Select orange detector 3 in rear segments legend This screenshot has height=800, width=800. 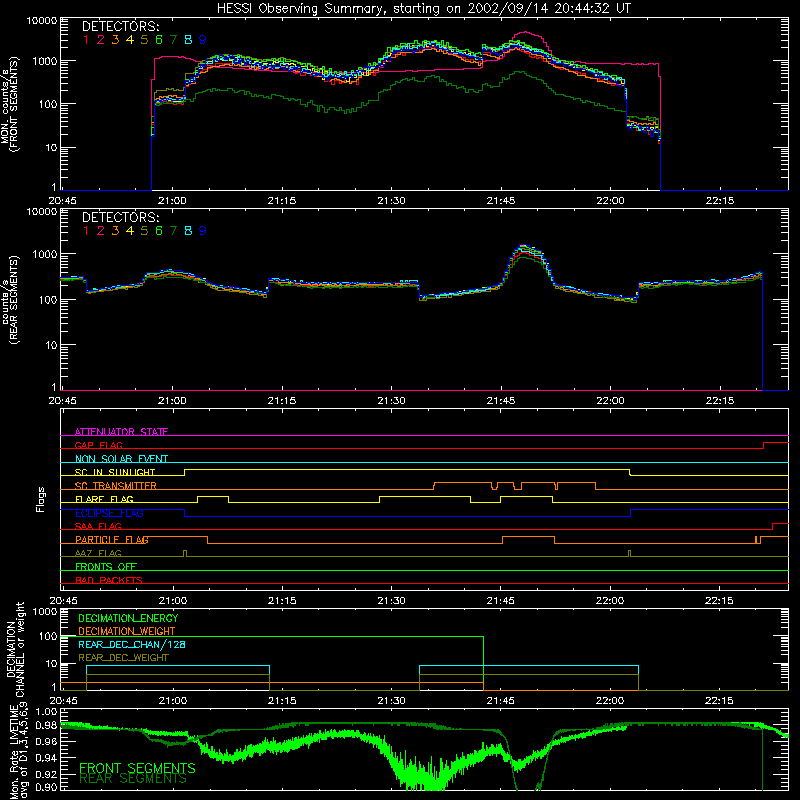pyautogui.click(x=115, y=231)
